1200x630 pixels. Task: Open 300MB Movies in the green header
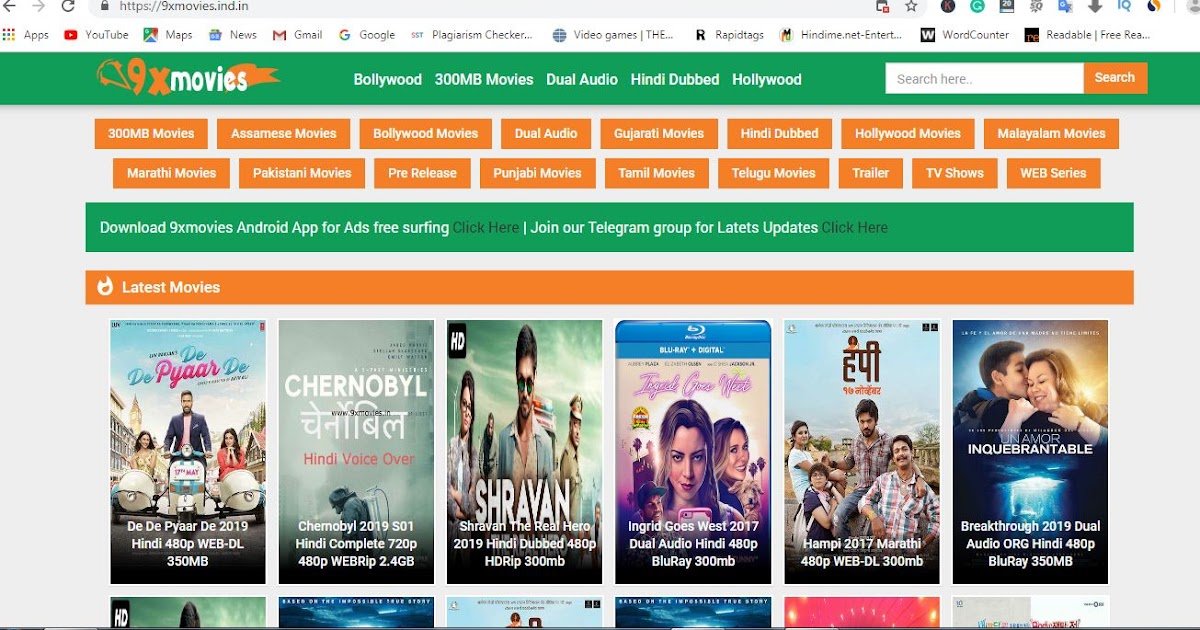484,79
